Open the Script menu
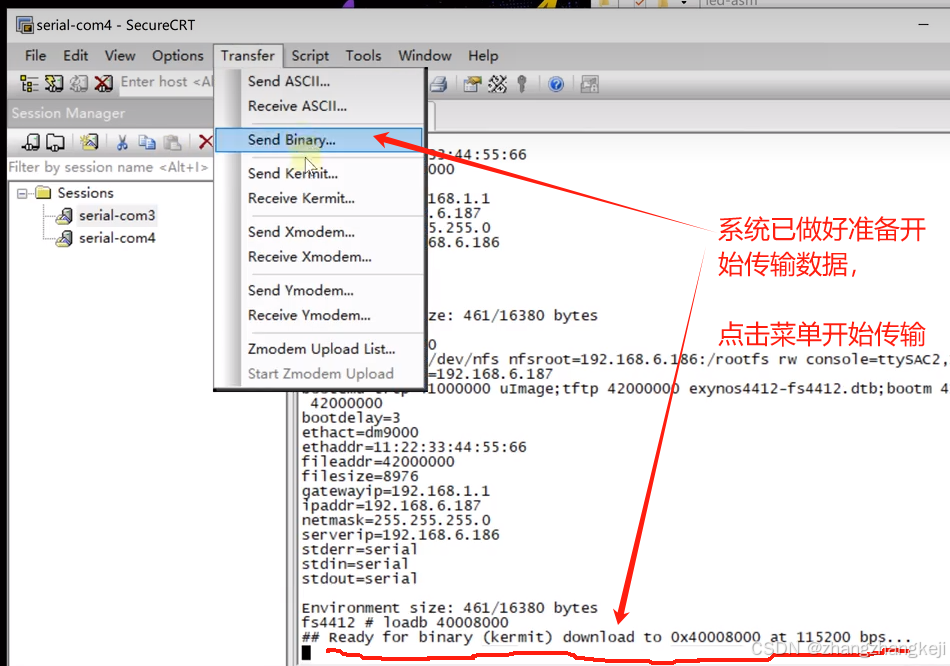Screen dimensions: 950x666 (x=310, y=56)
